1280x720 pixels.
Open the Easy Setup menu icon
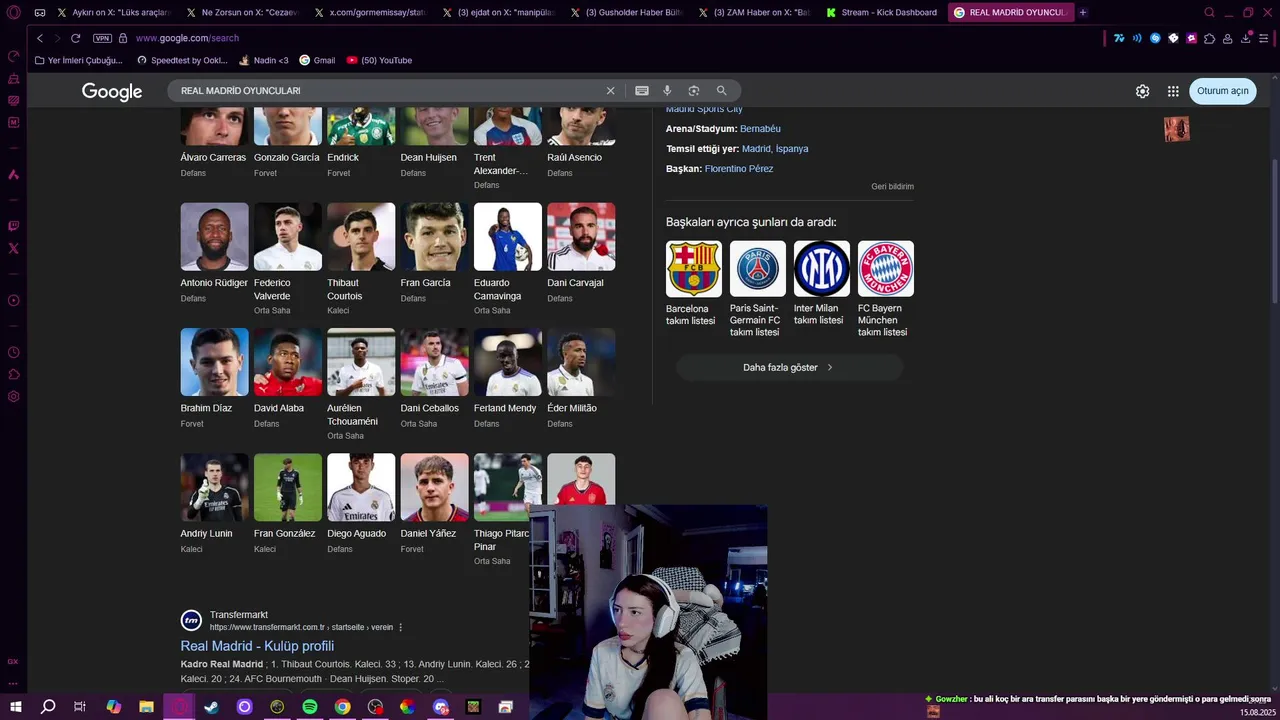[1264, 38]
